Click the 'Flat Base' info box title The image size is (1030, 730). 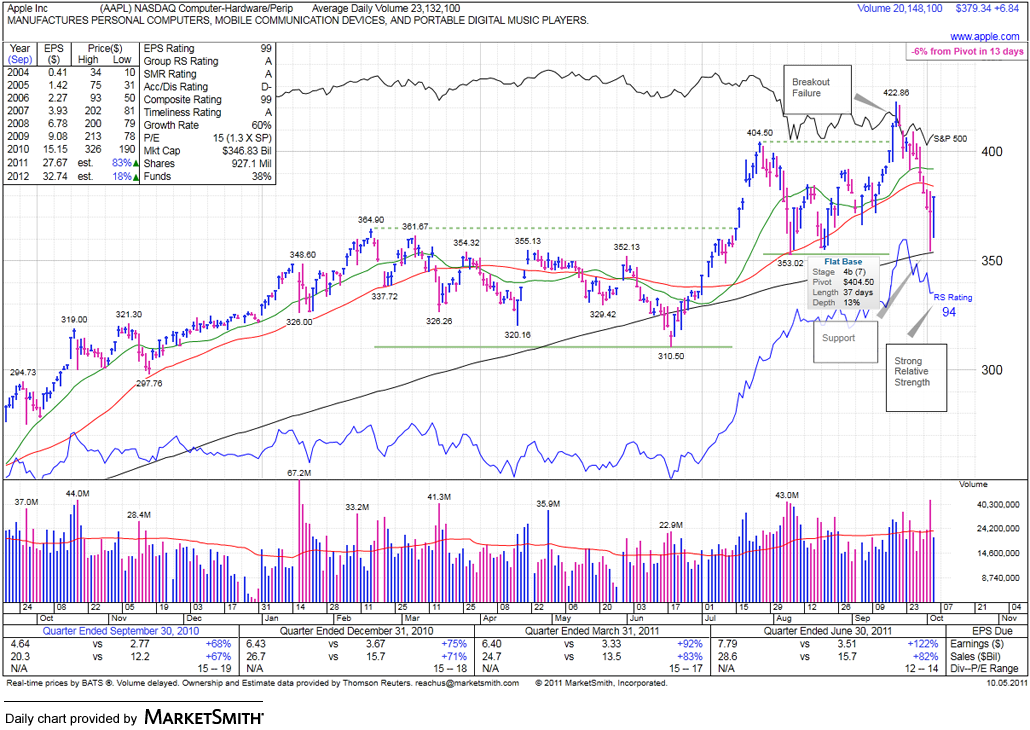(843, 262)
